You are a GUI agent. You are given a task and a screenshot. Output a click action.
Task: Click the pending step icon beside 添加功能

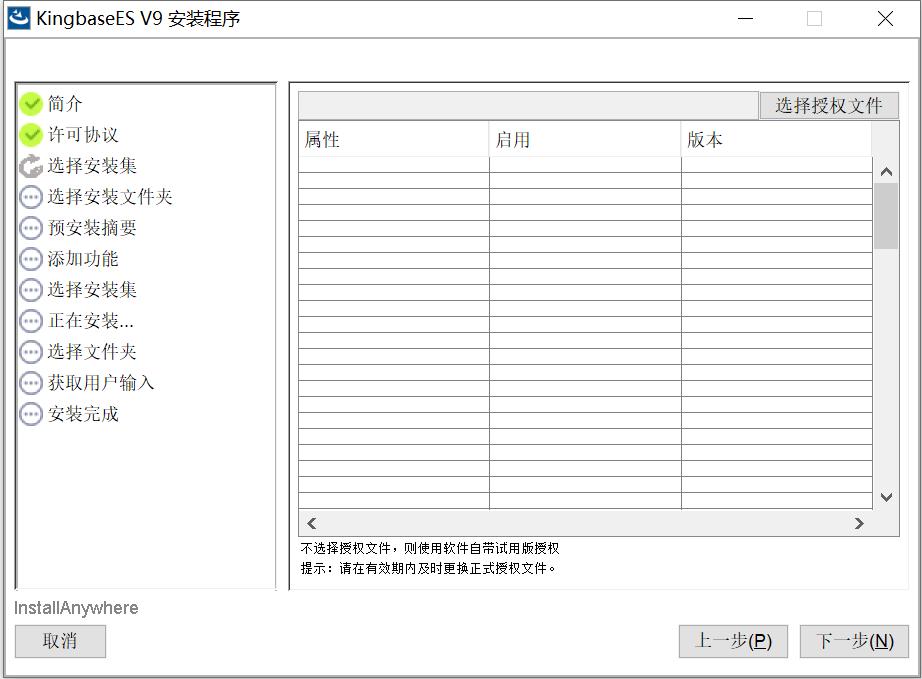[31, 259]
